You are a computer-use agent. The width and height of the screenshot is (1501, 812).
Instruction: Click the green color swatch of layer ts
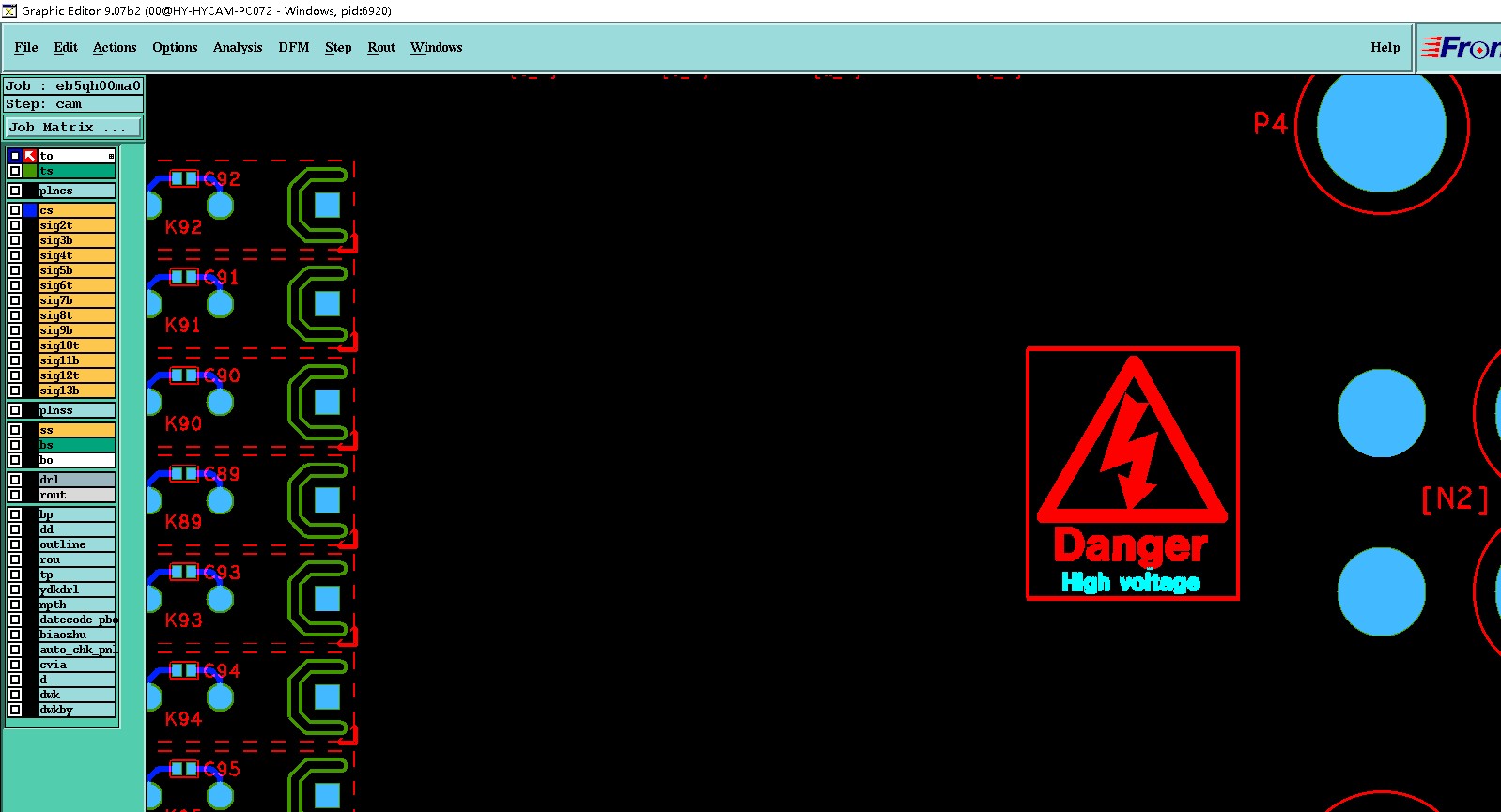click(31, 171)
